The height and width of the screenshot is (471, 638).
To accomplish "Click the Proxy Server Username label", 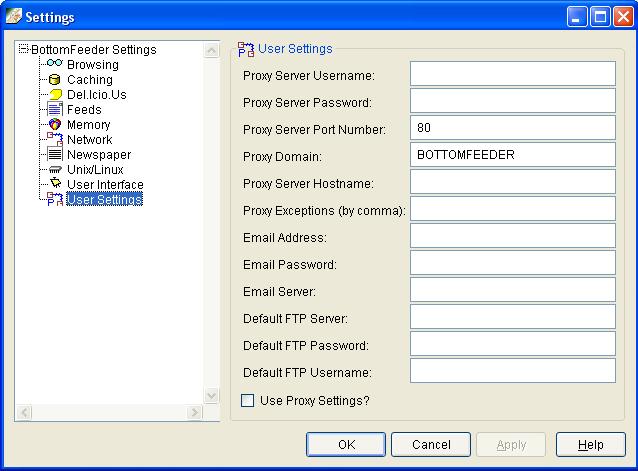I will [309, 76].
